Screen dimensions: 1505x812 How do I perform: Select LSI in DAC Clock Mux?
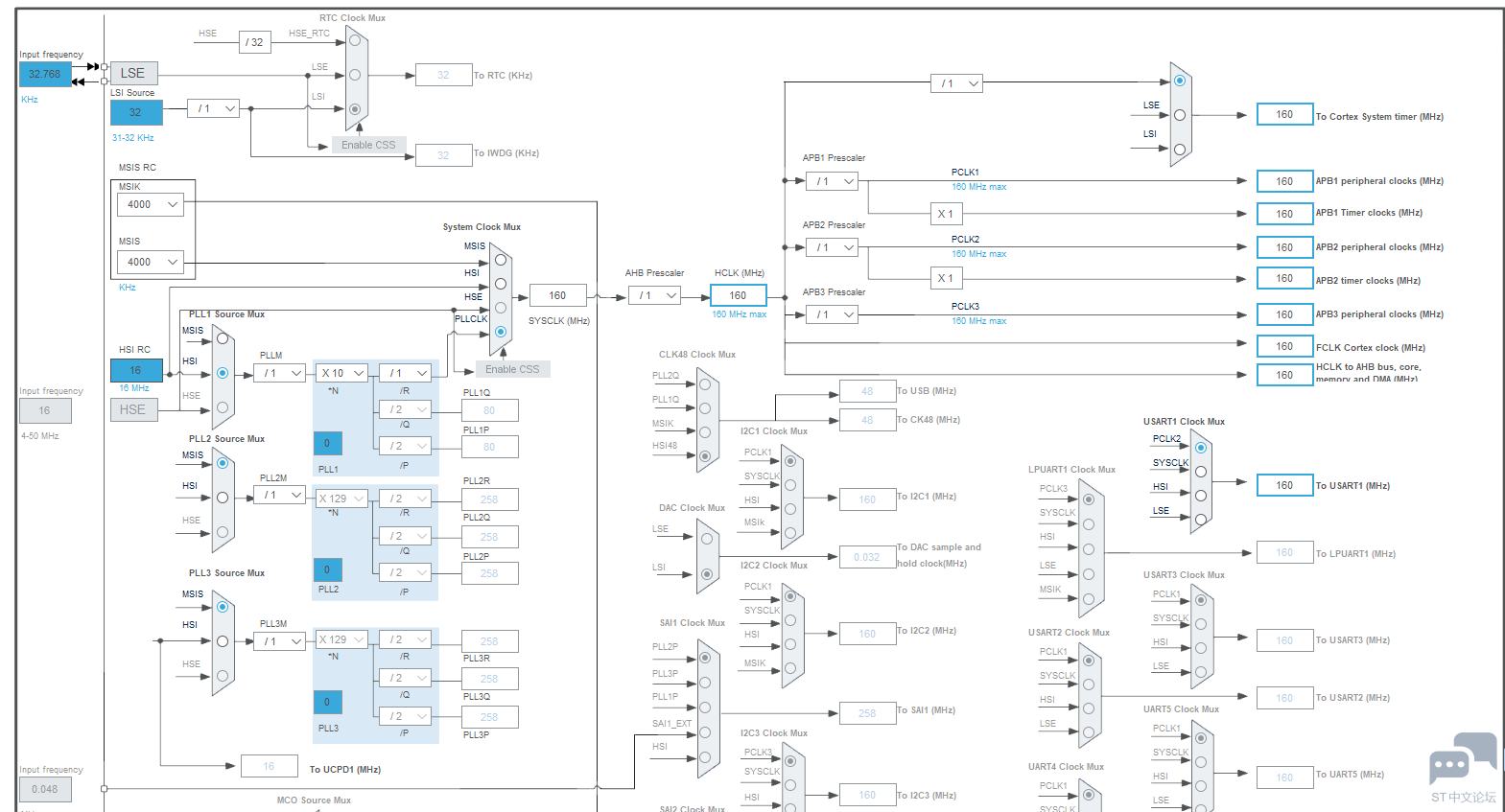(x=707, y=574)
